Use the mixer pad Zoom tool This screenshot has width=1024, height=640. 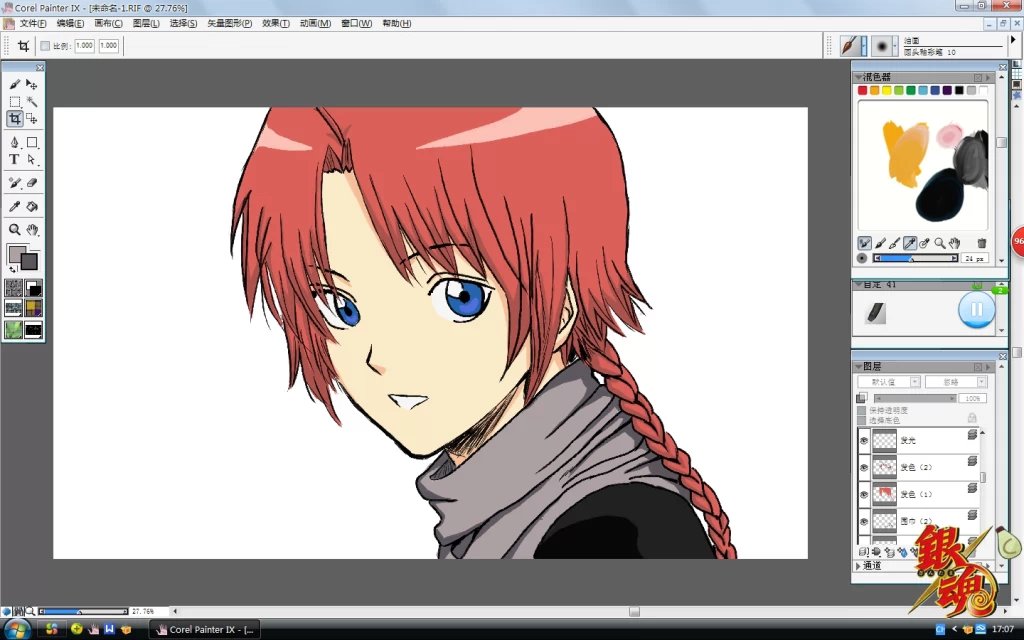940,243
